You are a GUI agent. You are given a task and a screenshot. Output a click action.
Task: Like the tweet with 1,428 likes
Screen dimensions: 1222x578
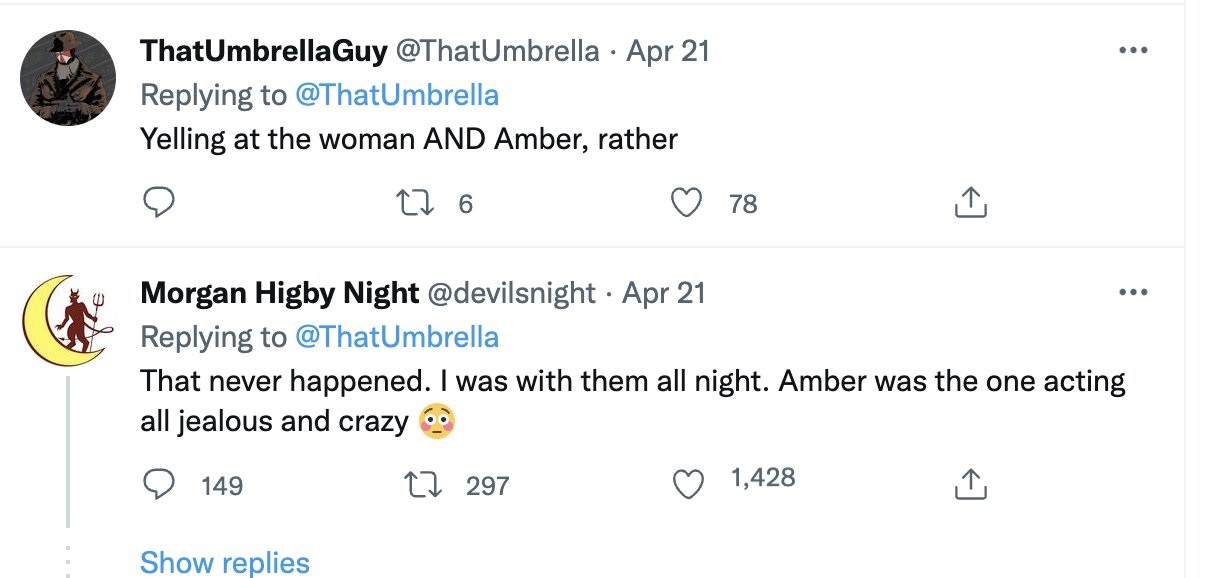[x=686, y=485]
